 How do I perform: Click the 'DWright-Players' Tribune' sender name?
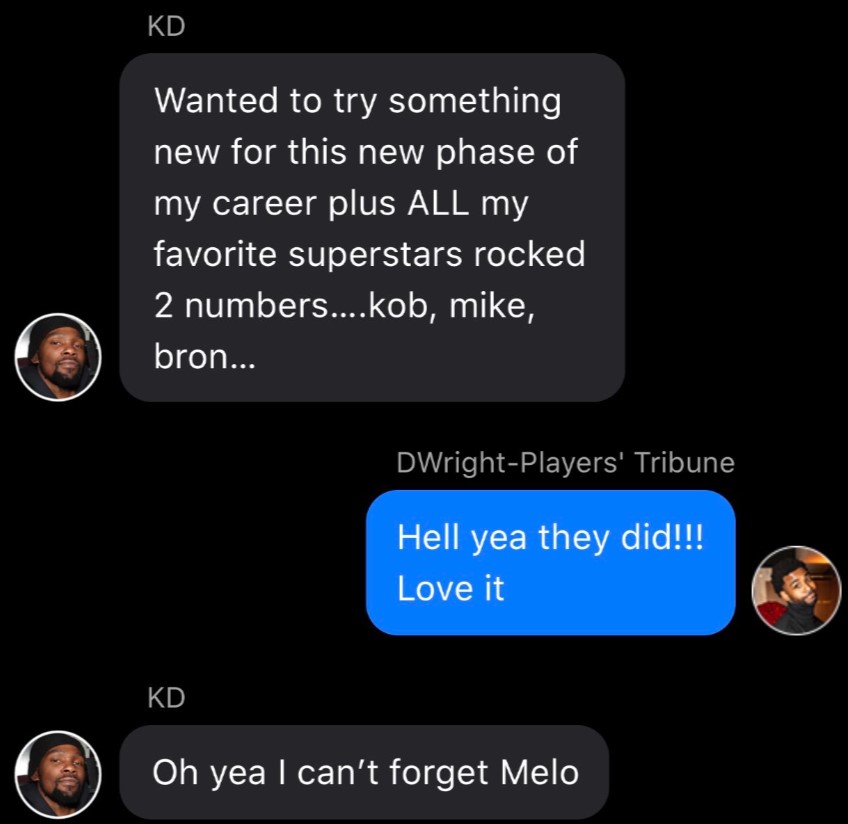point(565,463)
